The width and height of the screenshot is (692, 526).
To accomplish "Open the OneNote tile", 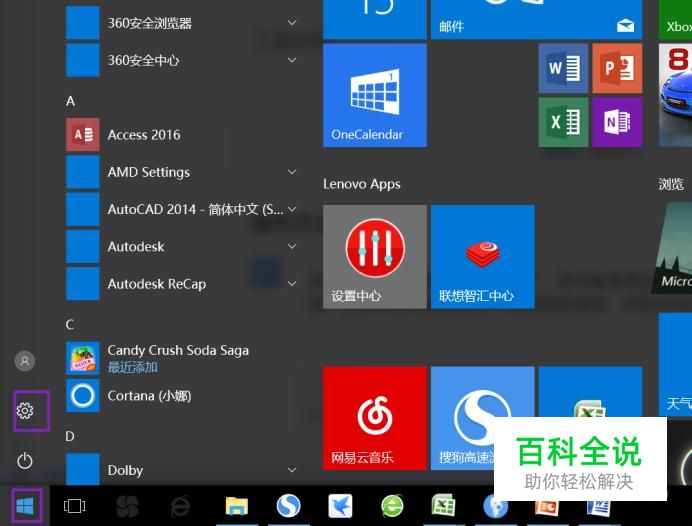I will click(x=617, y=122).
